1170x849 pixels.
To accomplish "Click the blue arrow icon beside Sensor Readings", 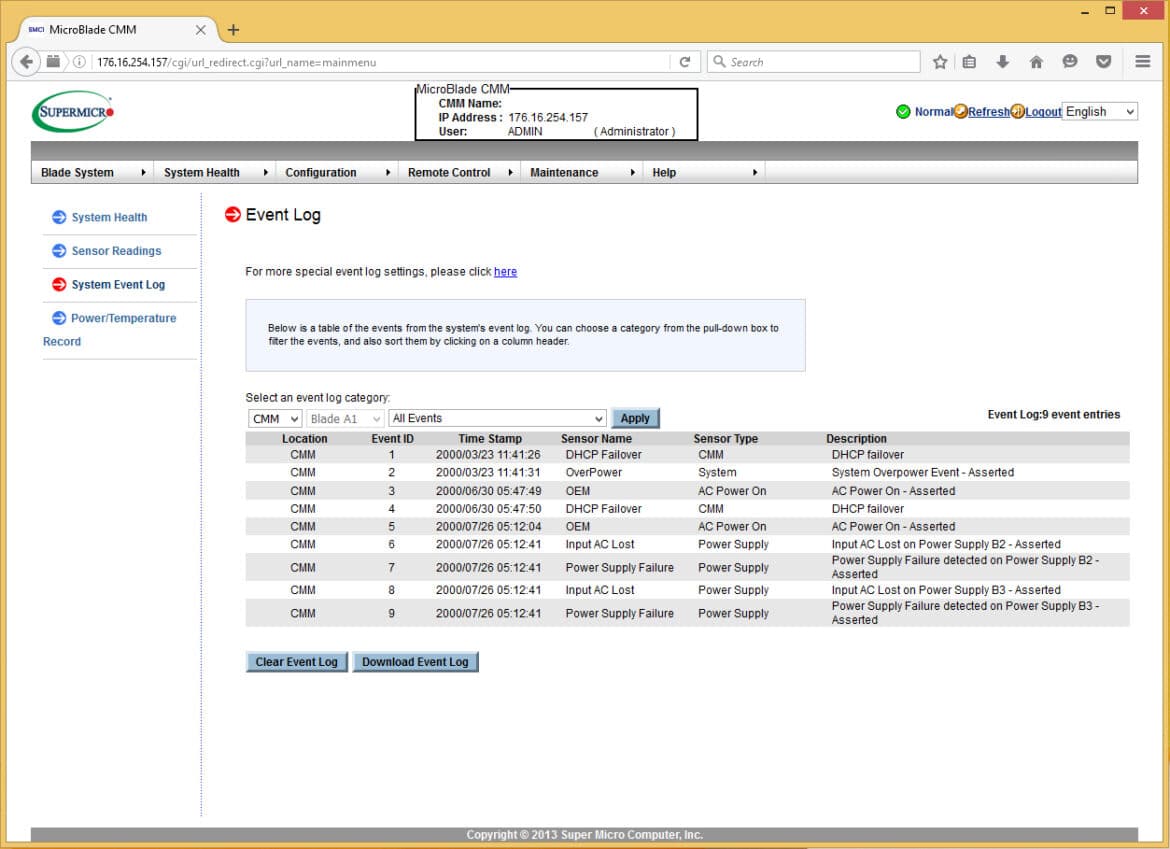I will click(x=59, y=251).
